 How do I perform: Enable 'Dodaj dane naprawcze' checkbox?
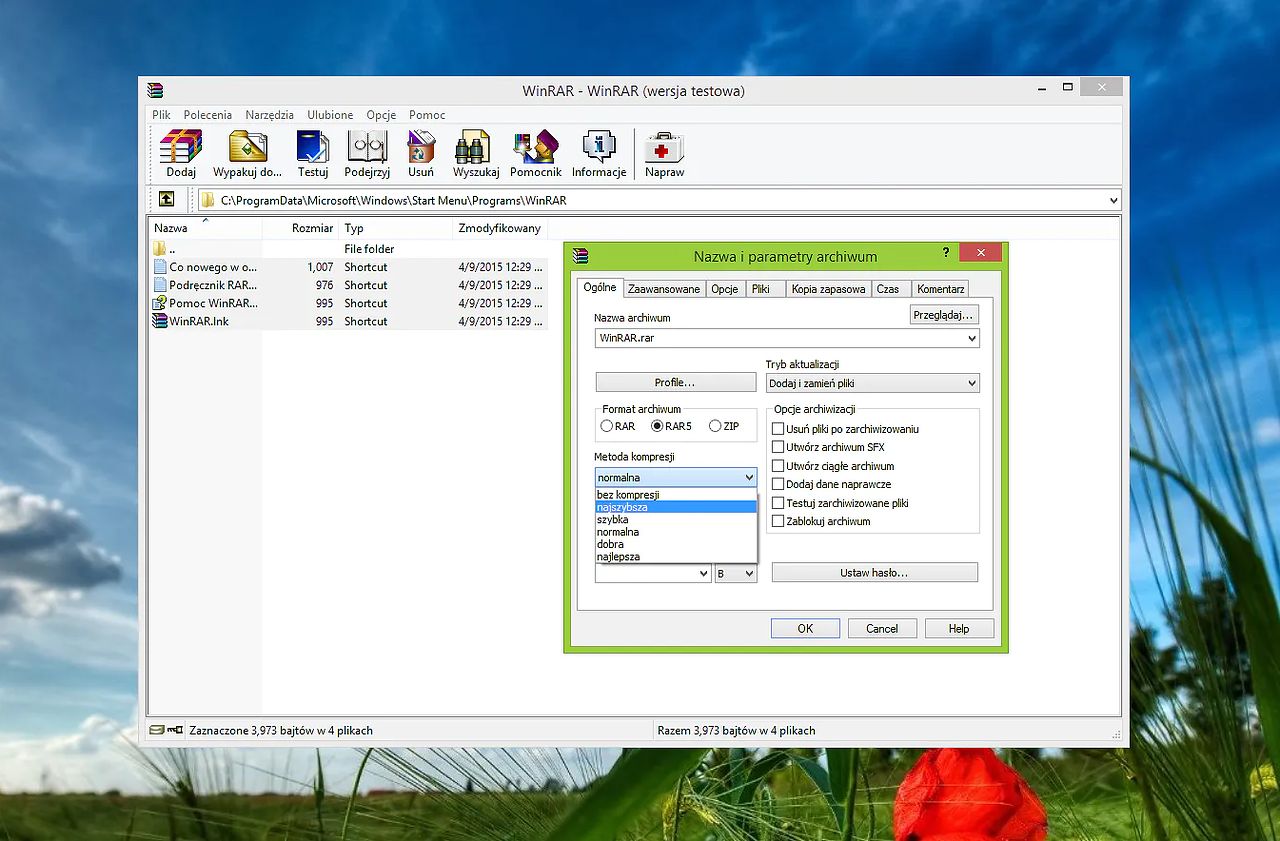pos(778,484)
